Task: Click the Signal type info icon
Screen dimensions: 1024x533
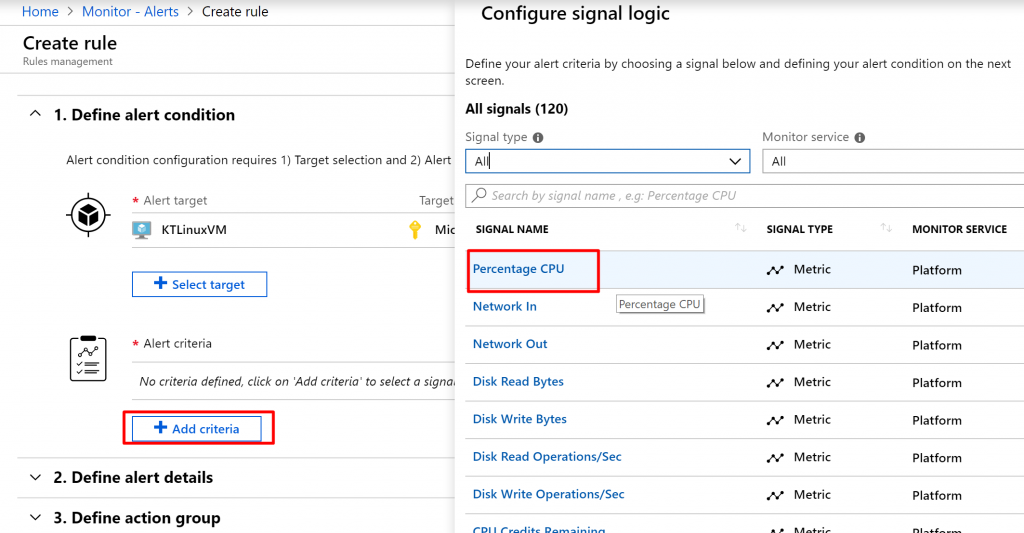Action: 538,138
